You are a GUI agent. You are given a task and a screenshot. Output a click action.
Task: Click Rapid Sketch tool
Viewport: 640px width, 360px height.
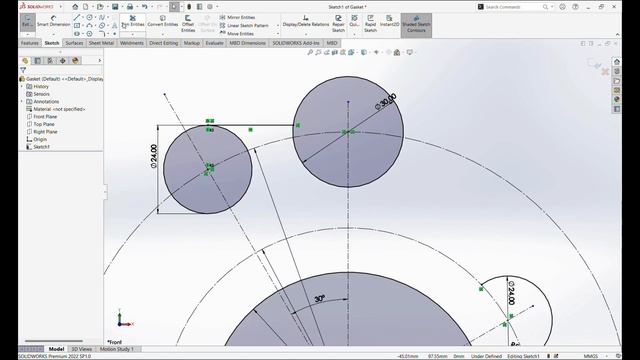click(370, 23)
